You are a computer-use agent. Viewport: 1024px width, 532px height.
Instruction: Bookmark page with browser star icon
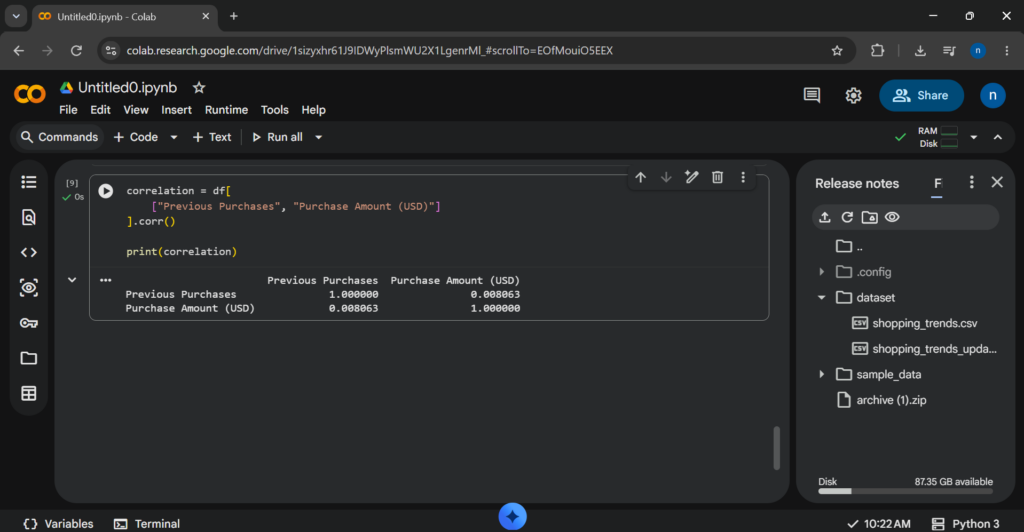click(837, 50)
